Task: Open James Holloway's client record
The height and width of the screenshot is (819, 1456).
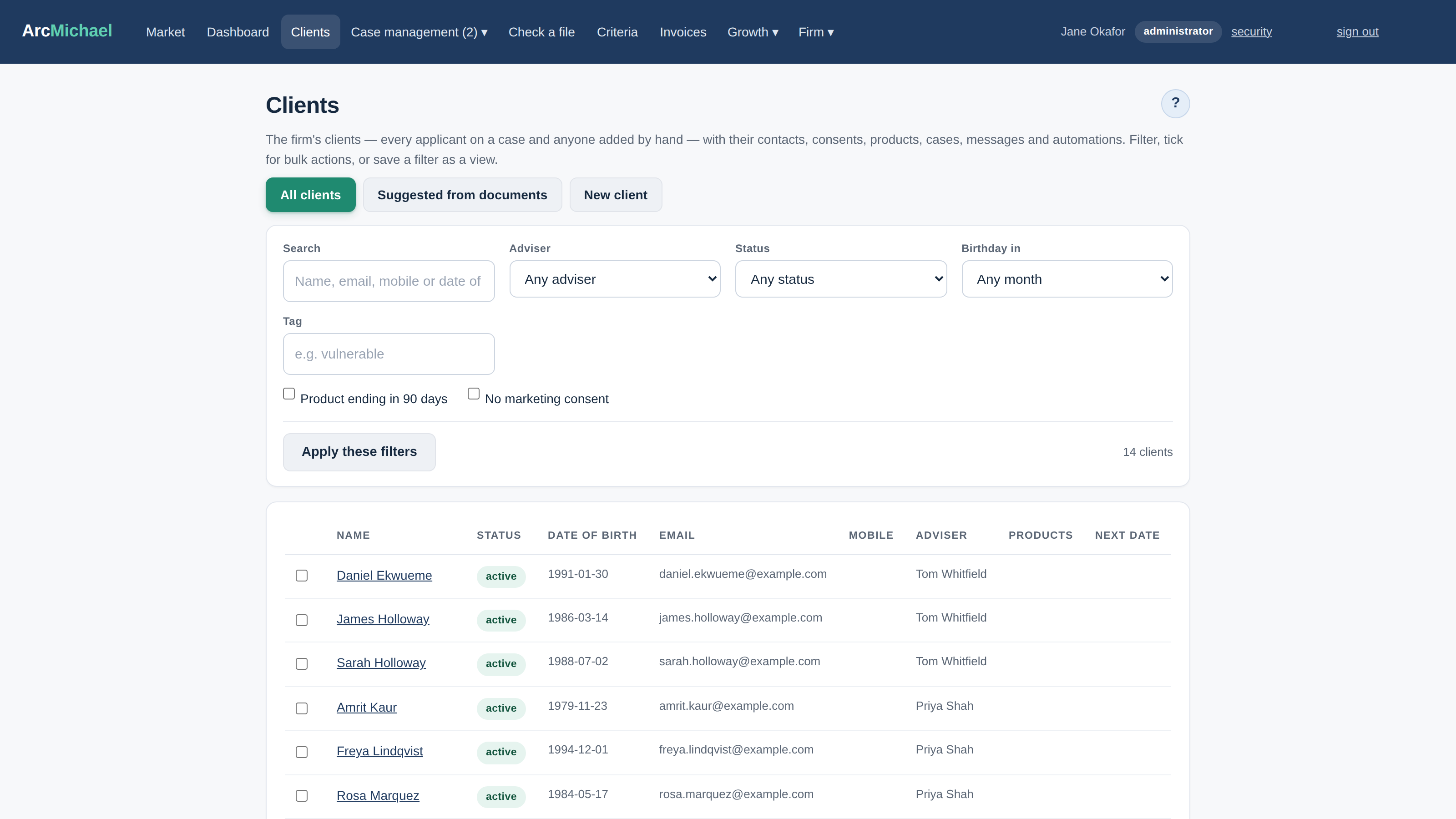Action: [x=383, y=619]
